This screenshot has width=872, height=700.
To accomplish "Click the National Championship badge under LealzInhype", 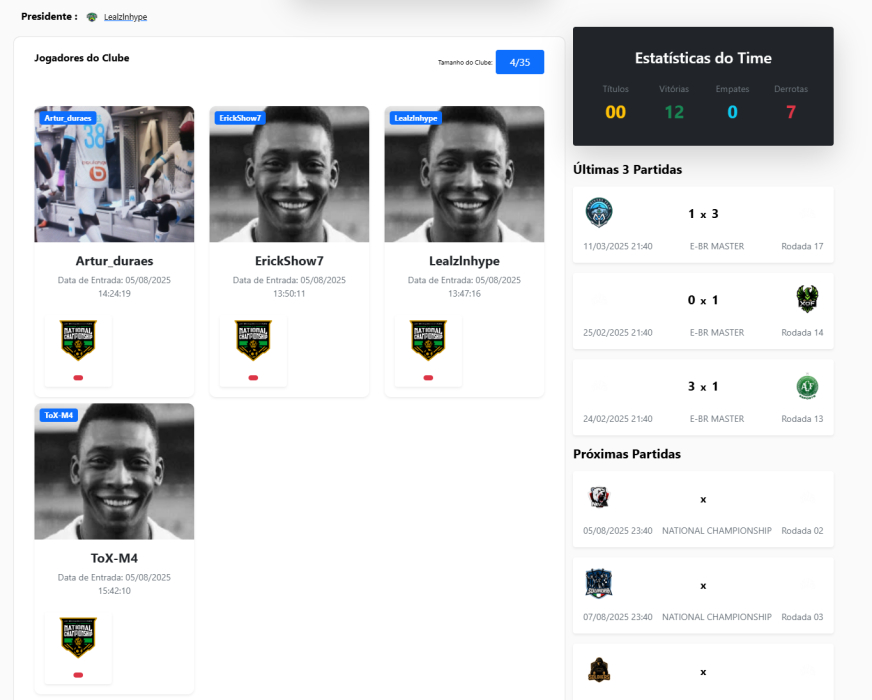I will 428,341.
